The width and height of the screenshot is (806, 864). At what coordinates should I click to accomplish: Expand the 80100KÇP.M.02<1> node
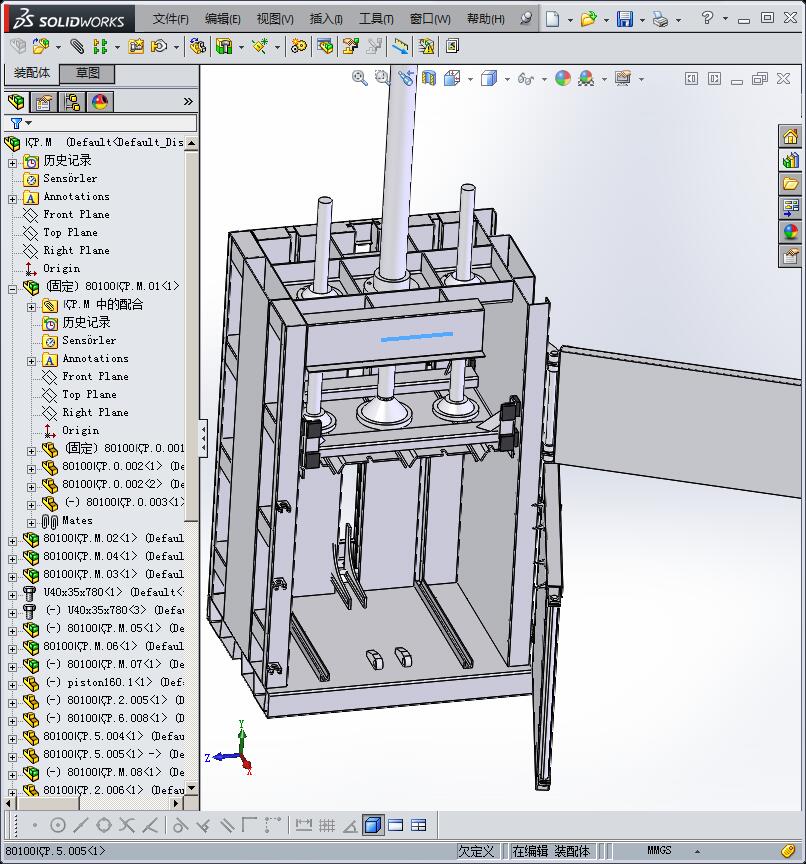tap(13, 541)
